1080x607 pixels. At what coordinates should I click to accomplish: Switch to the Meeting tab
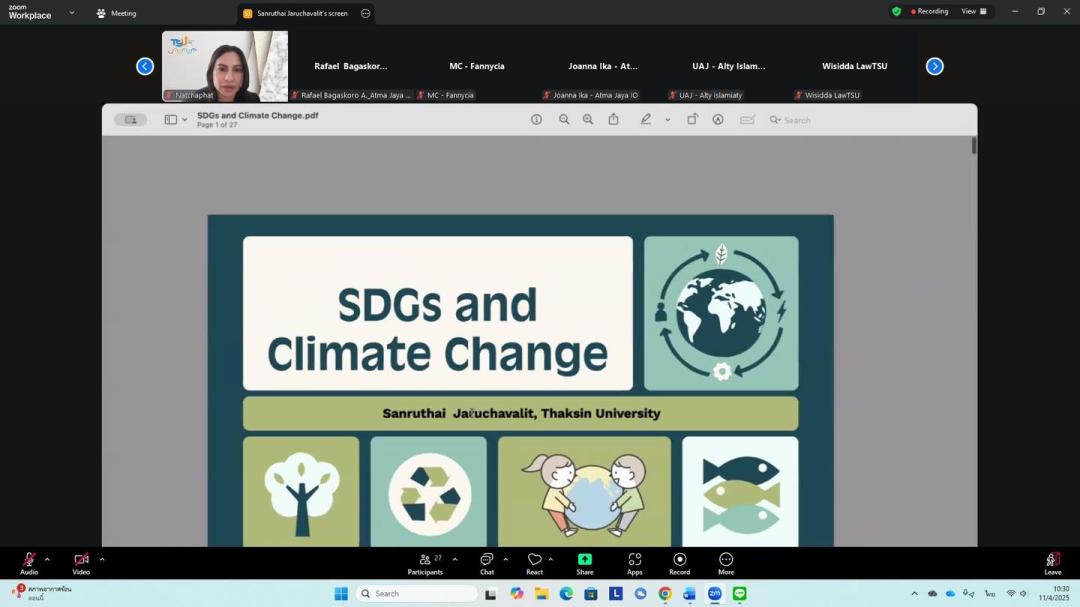[116, 14]
